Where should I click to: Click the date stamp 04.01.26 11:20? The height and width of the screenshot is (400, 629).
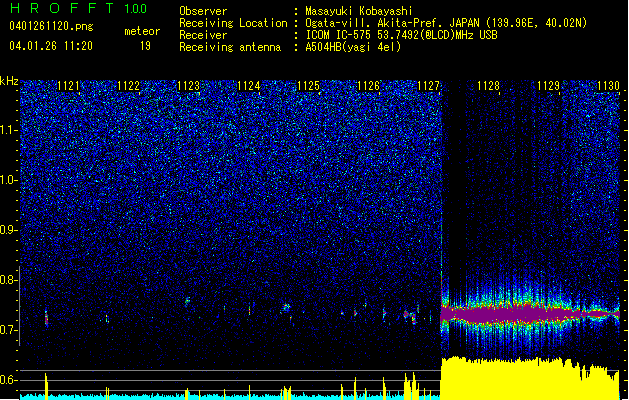click(x=51, y=46)
